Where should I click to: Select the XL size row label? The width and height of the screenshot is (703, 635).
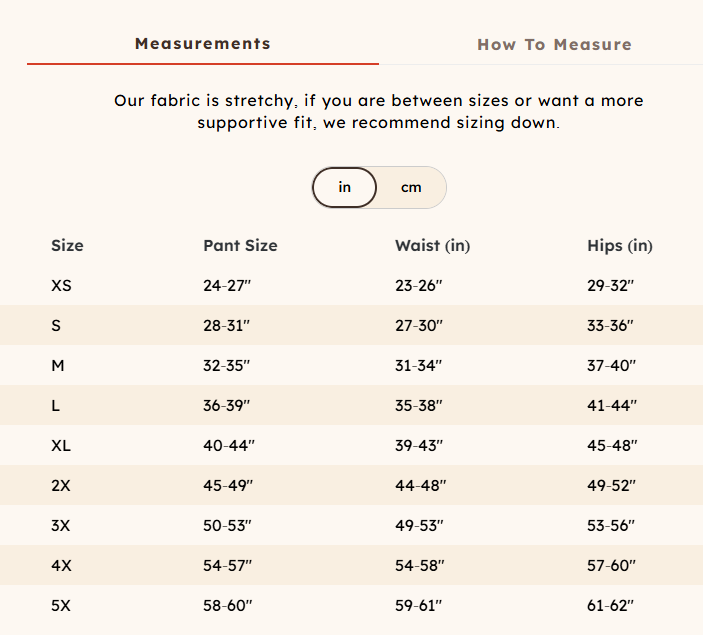pos(61,446)
